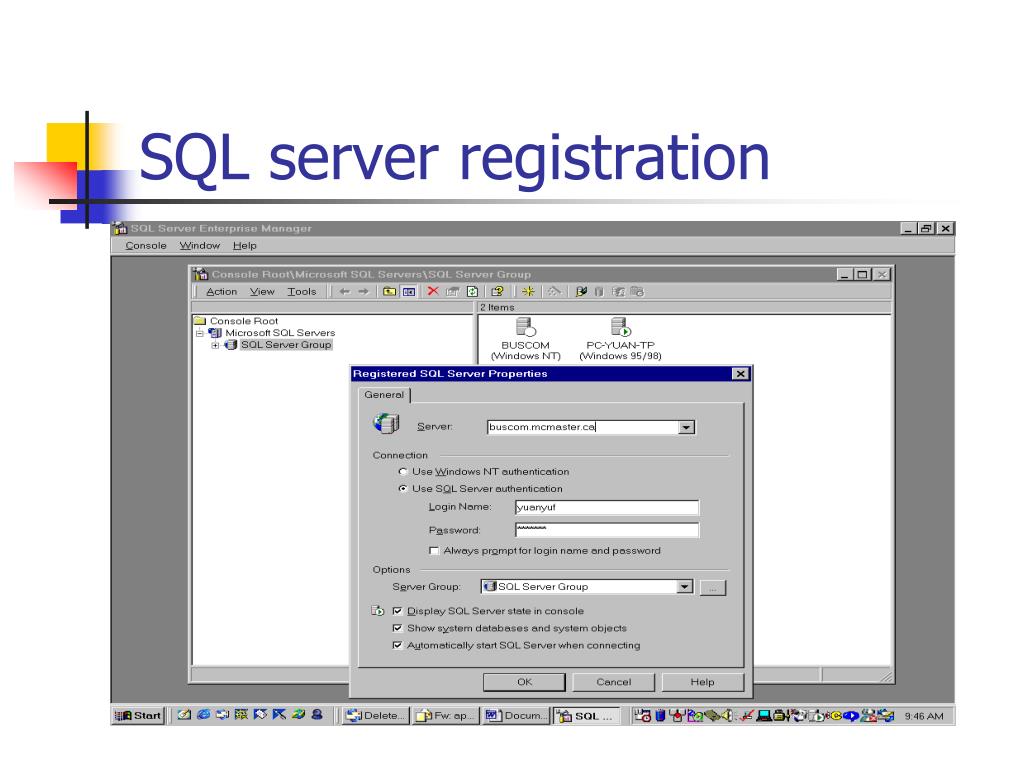Click the Up one level folder icon
This screenshot has height=768, width=1024.
389,291
